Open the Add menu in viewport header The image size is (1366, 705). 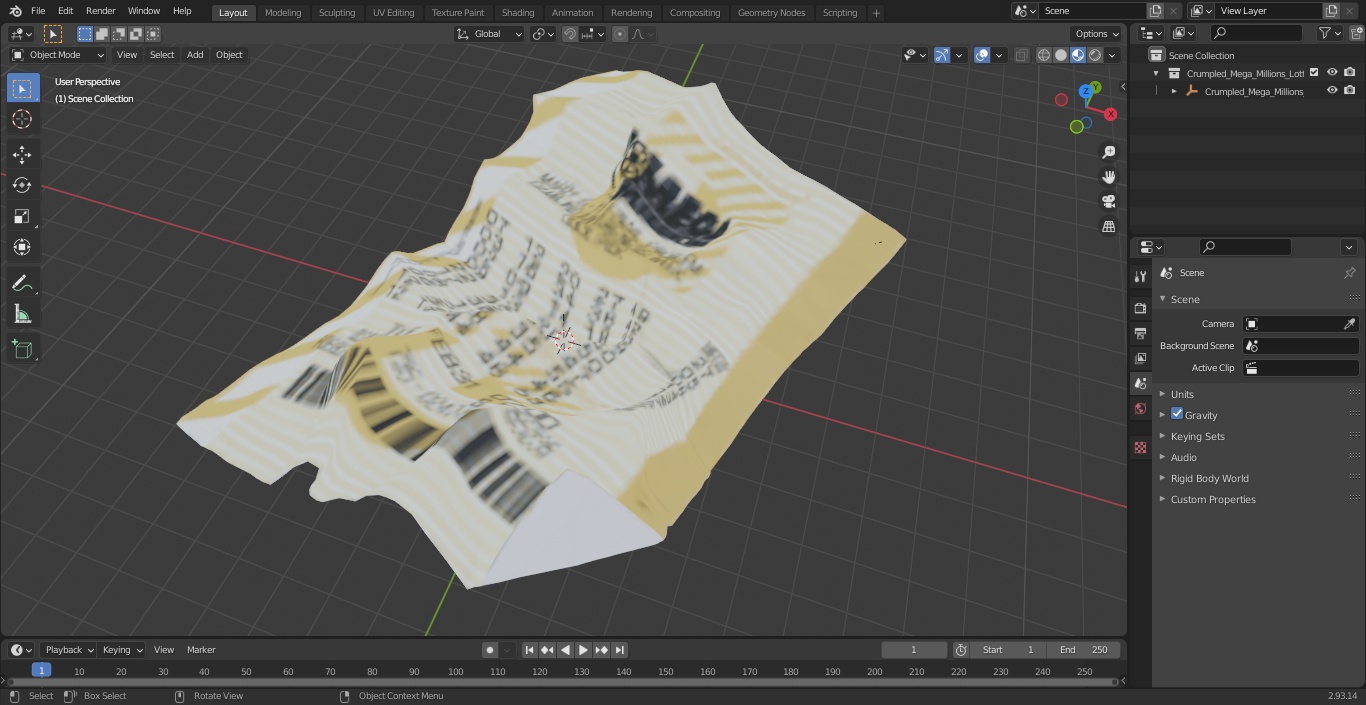[195, 55]
